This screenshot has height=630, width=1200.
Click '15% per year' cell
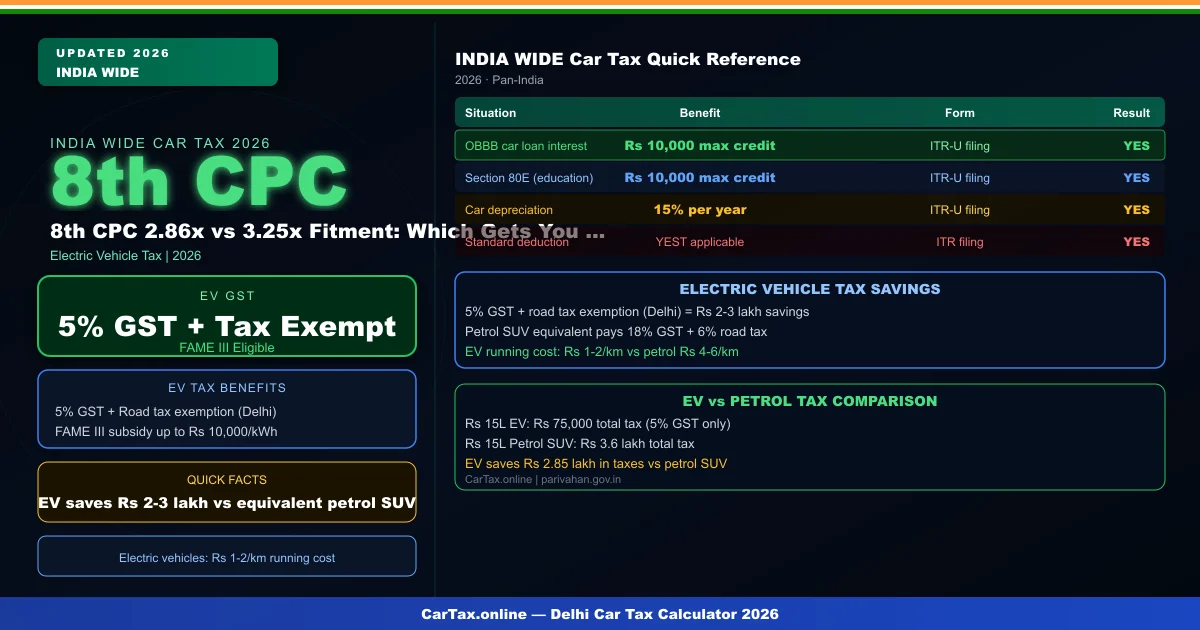pyautogui.click(x=700, y=210)
